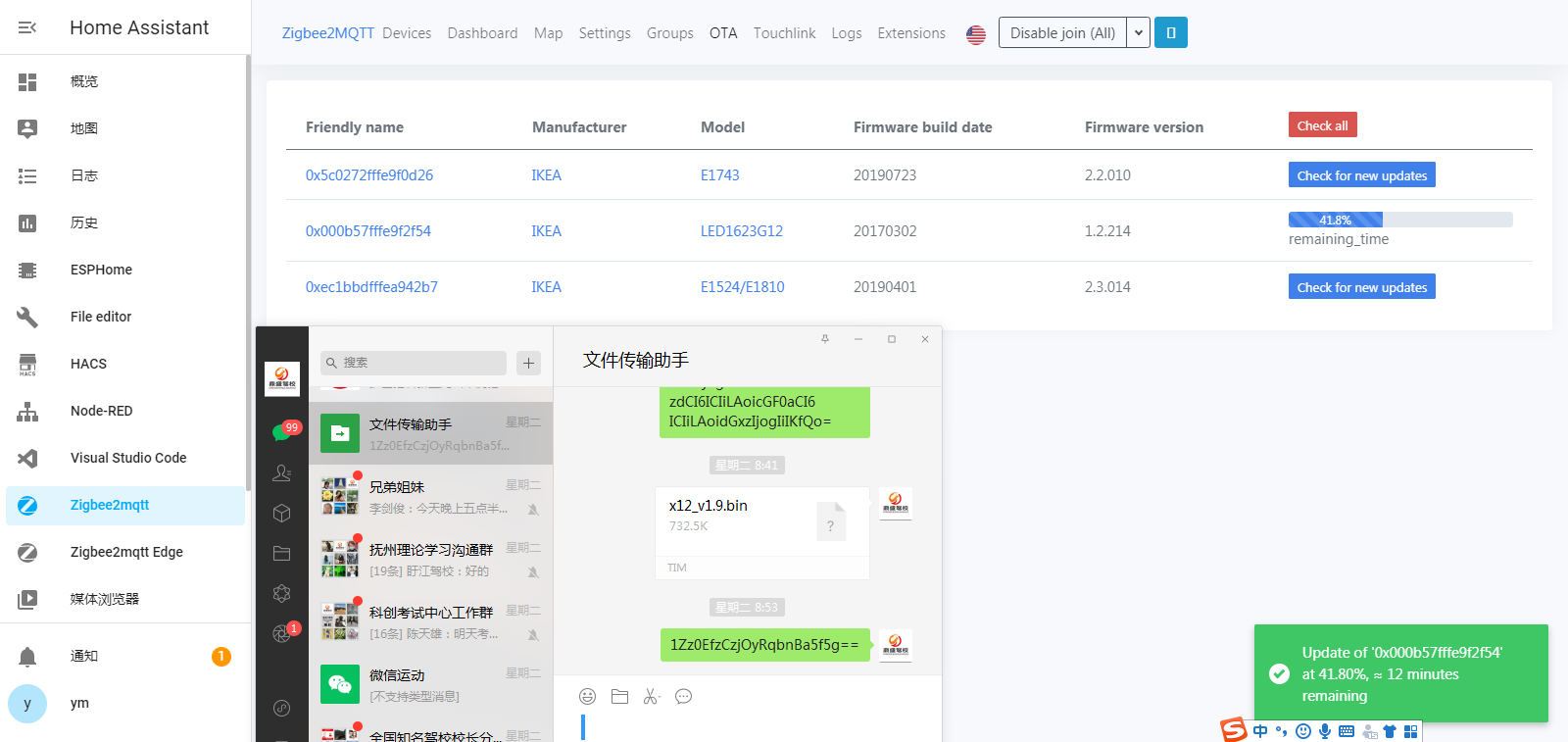This screenshot has width=1568, height=742.
Task: Click the WeChat send file folder icon
Action: (619, 697)
